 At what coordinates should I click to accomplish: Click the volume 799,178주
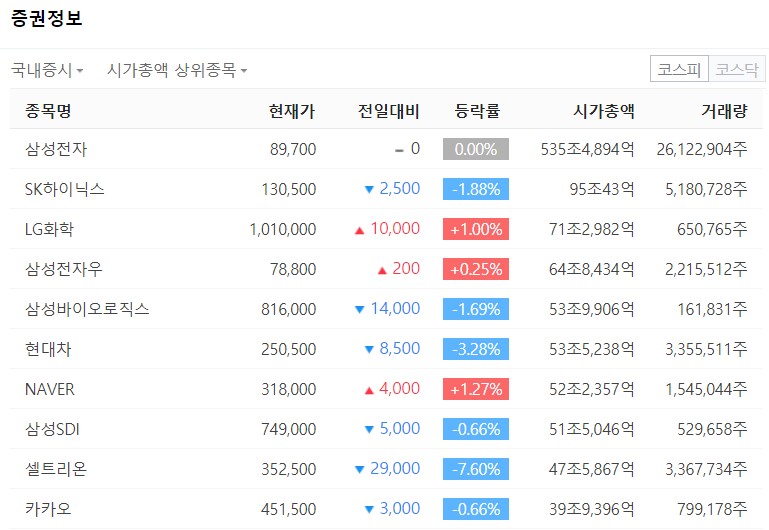(712, 509)
